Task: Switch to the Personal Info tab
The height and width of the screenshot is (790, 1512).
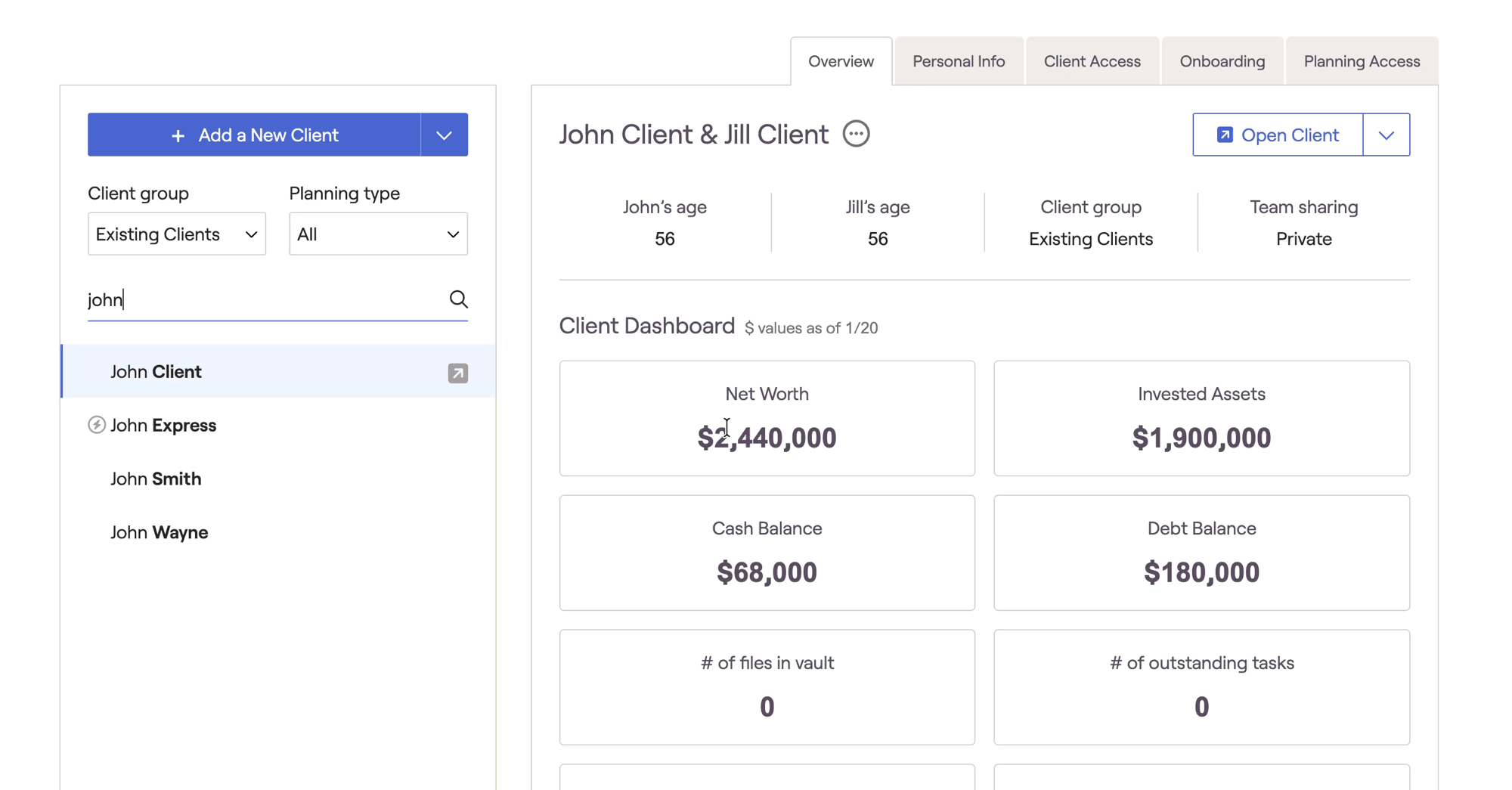Action: pyautogui.click(x=958, y=61)
